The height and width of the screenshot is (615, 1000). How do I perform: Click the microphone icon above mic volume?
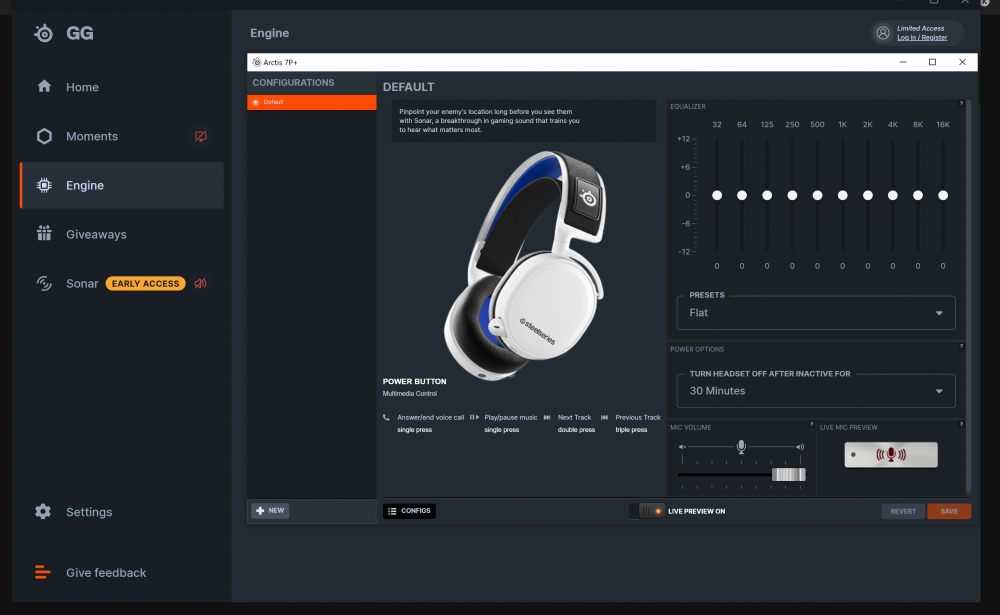coord(741,447)
